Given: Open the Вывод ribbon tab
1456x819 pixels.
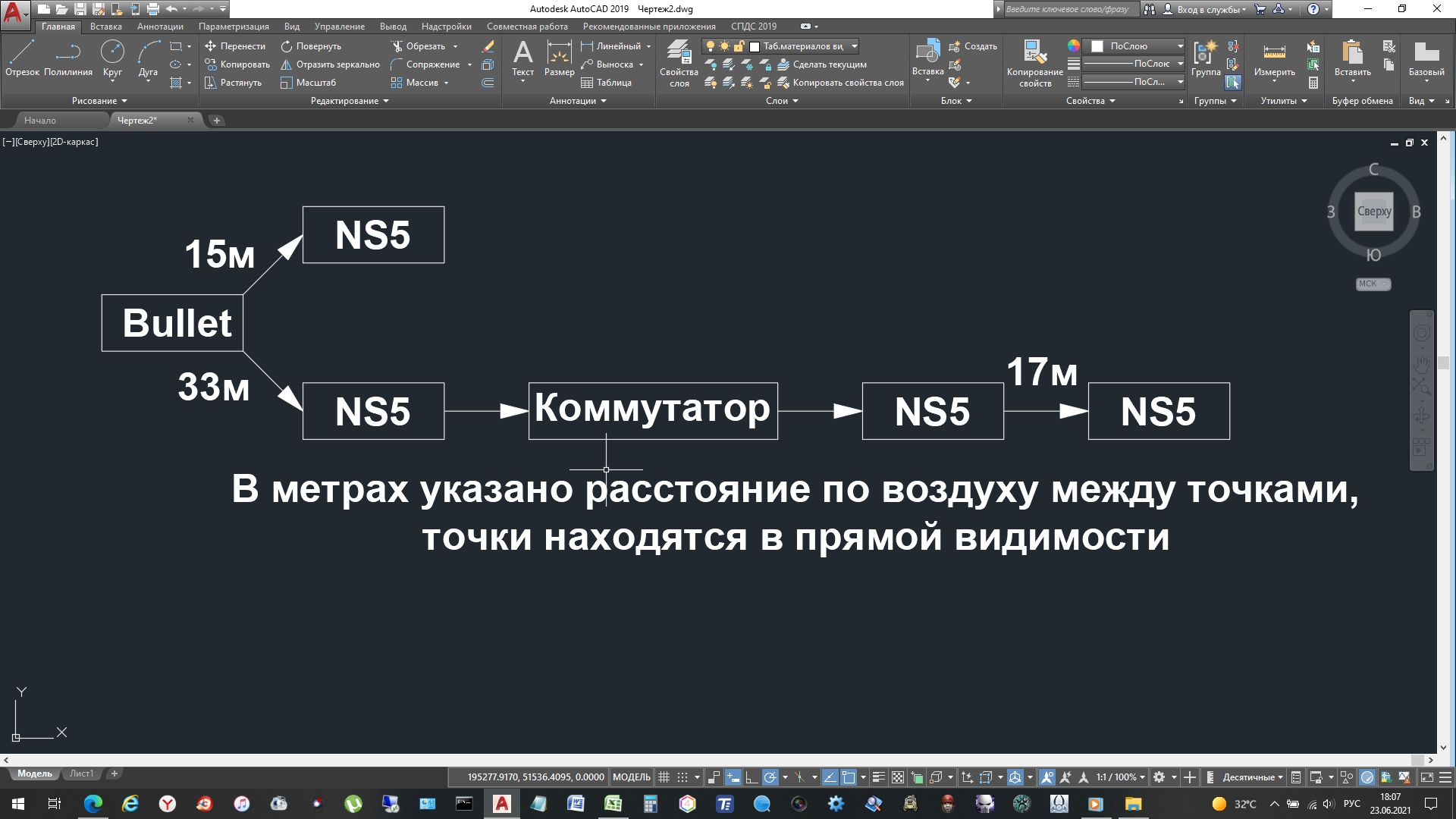Looking at the screenshot, I should click(393, 27).
